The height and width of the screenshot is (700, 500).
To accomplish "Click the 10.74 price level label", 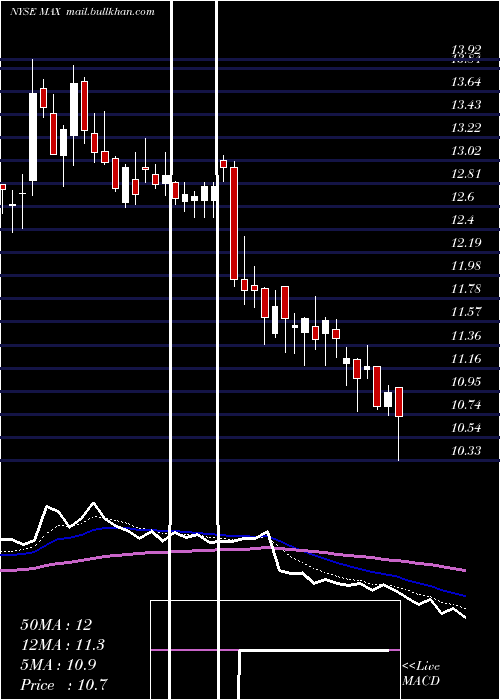I will (x=466, y=404).
